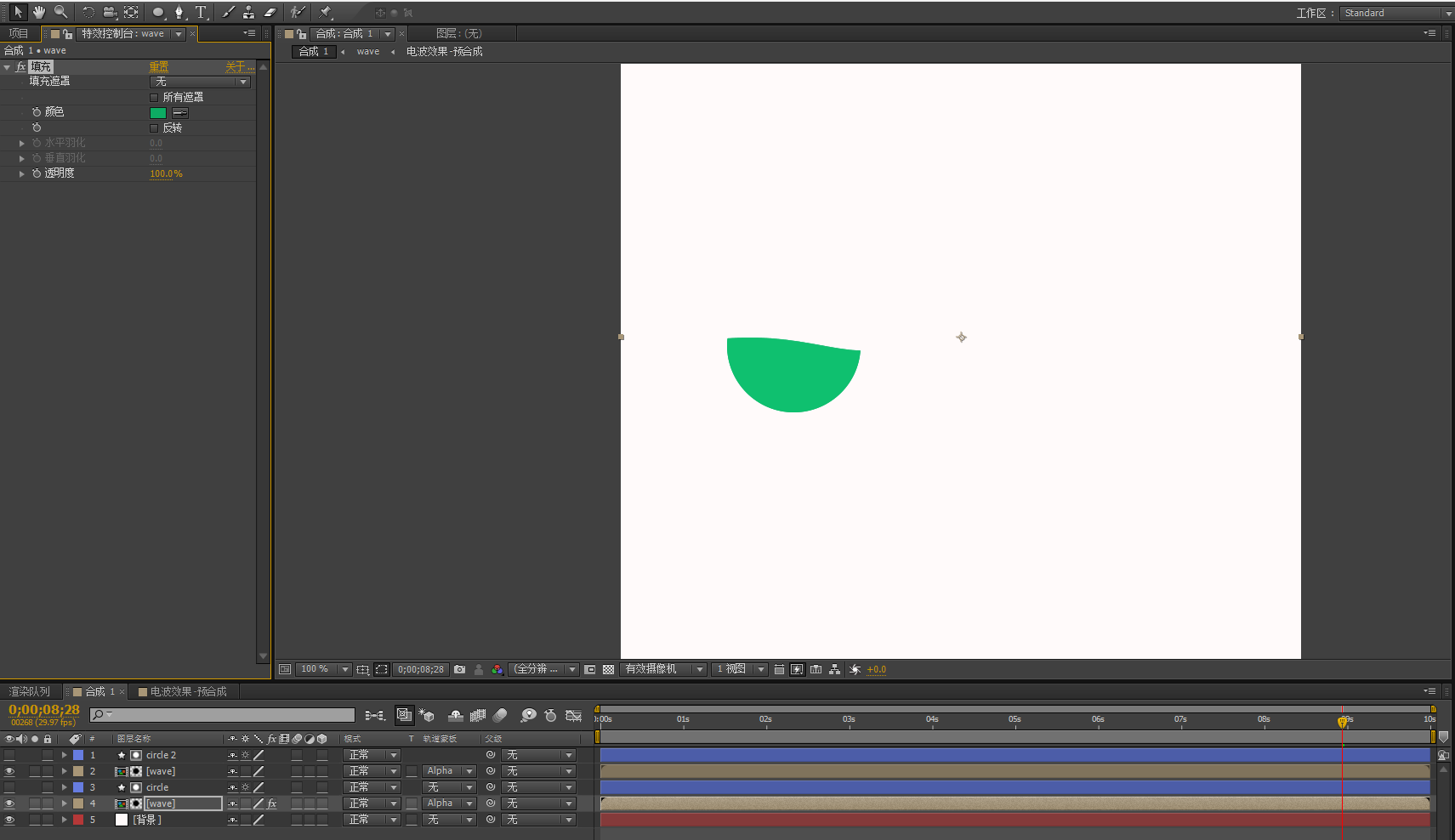This screenshot has height=840, width=1455.
Task: Click current time 0;00;08;28 in timeline
Action: pyautogui.click(x=44, y=710)
